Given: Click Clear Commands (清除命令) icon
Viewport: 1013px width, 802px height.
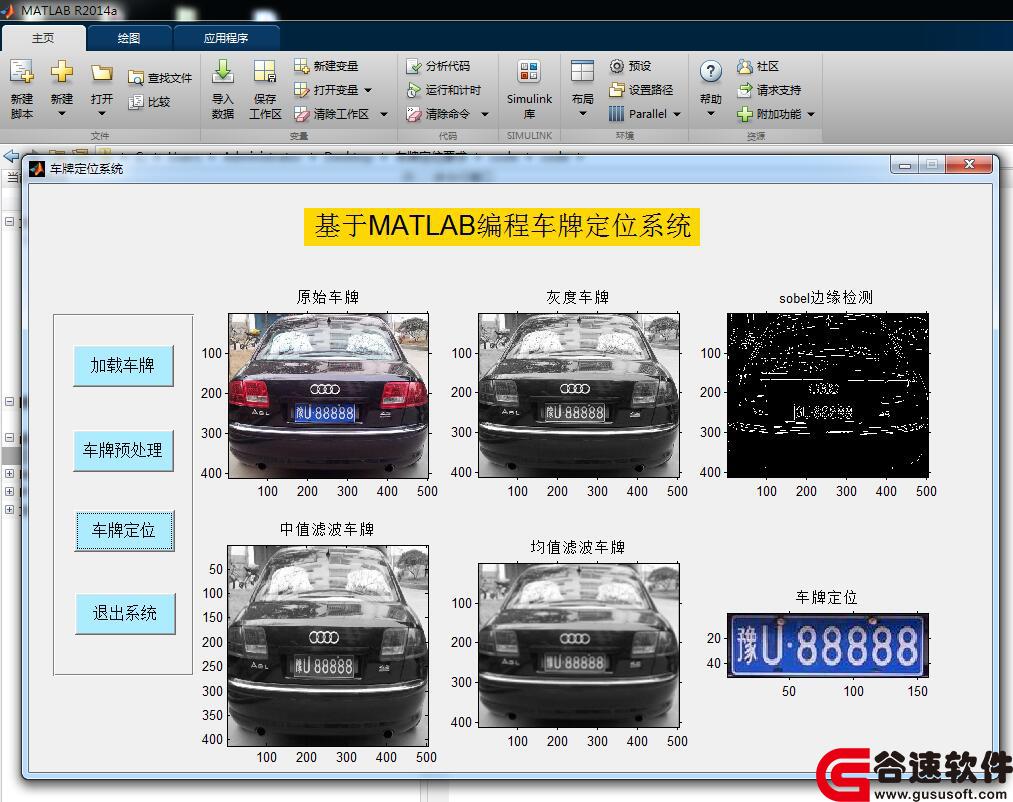Looking at the screenshot, I should pos(413,114).
